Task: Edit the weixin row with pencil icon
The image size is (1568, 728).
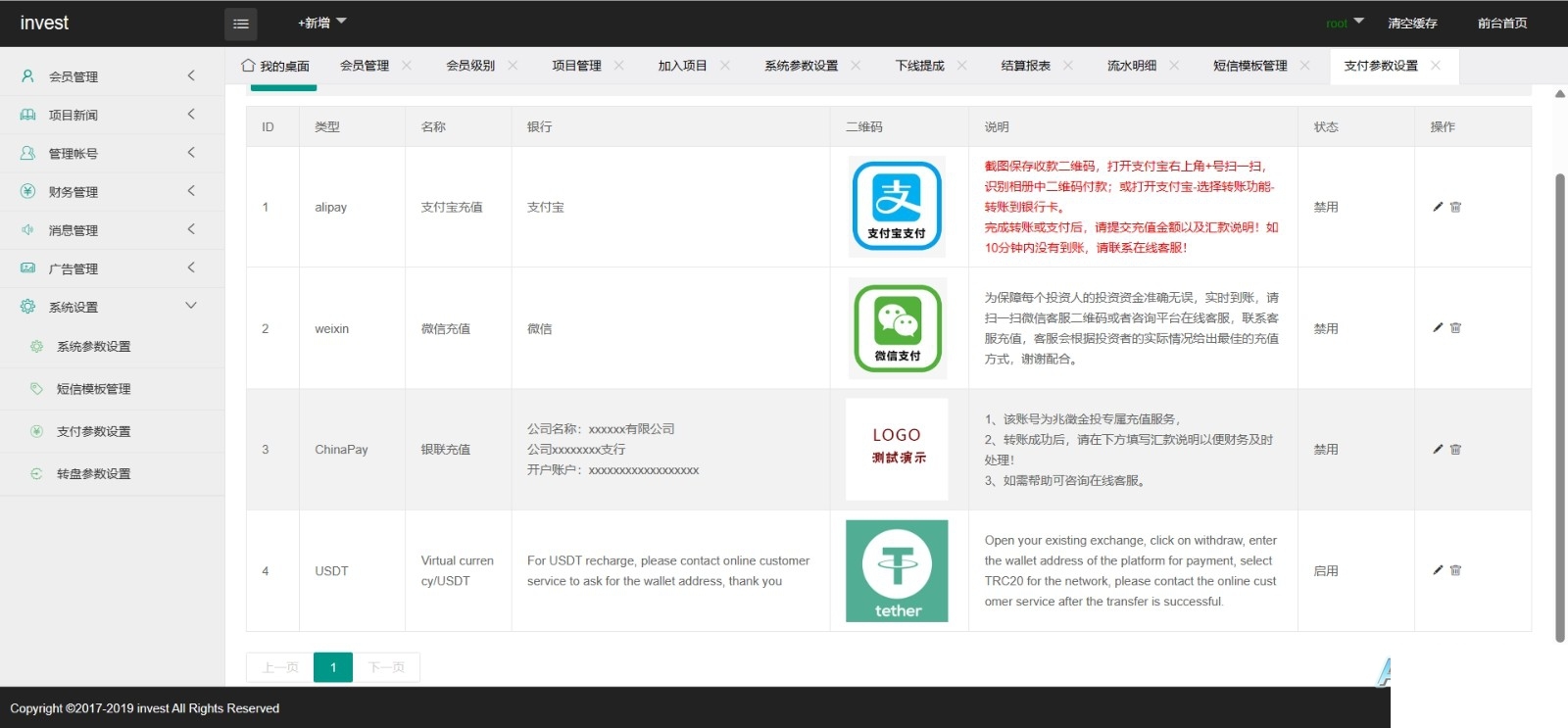Action: (1438, 328)
